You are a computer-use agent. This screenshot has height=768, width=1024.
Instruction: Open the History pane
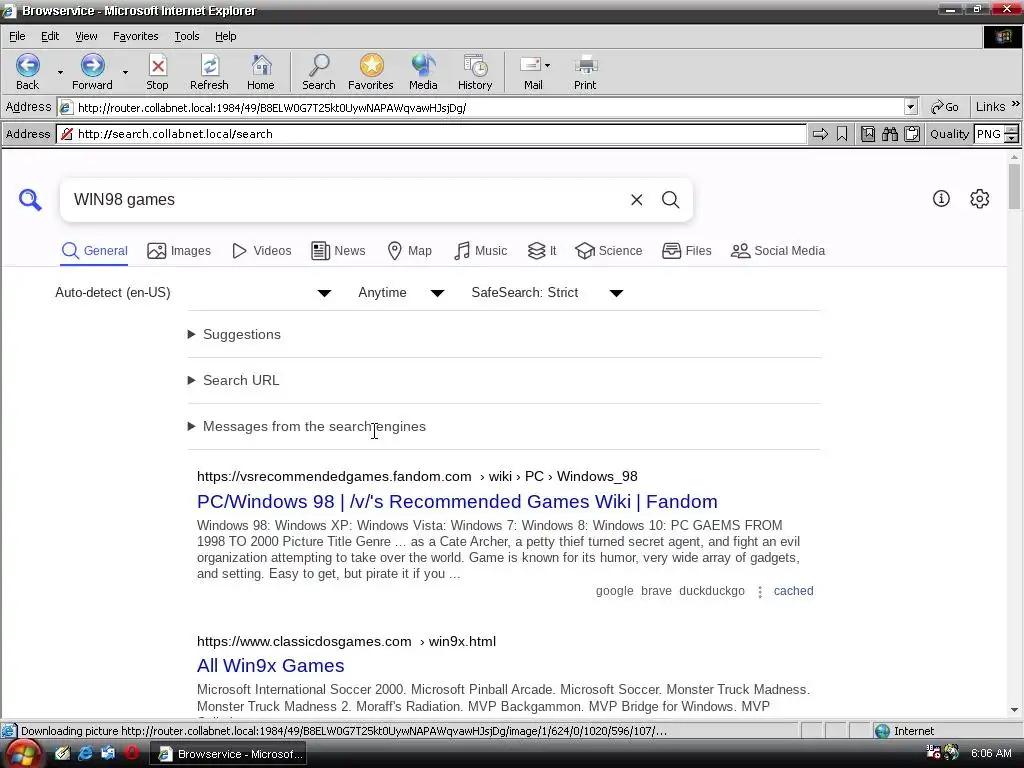pyautogui.click(x=475, y=72)
